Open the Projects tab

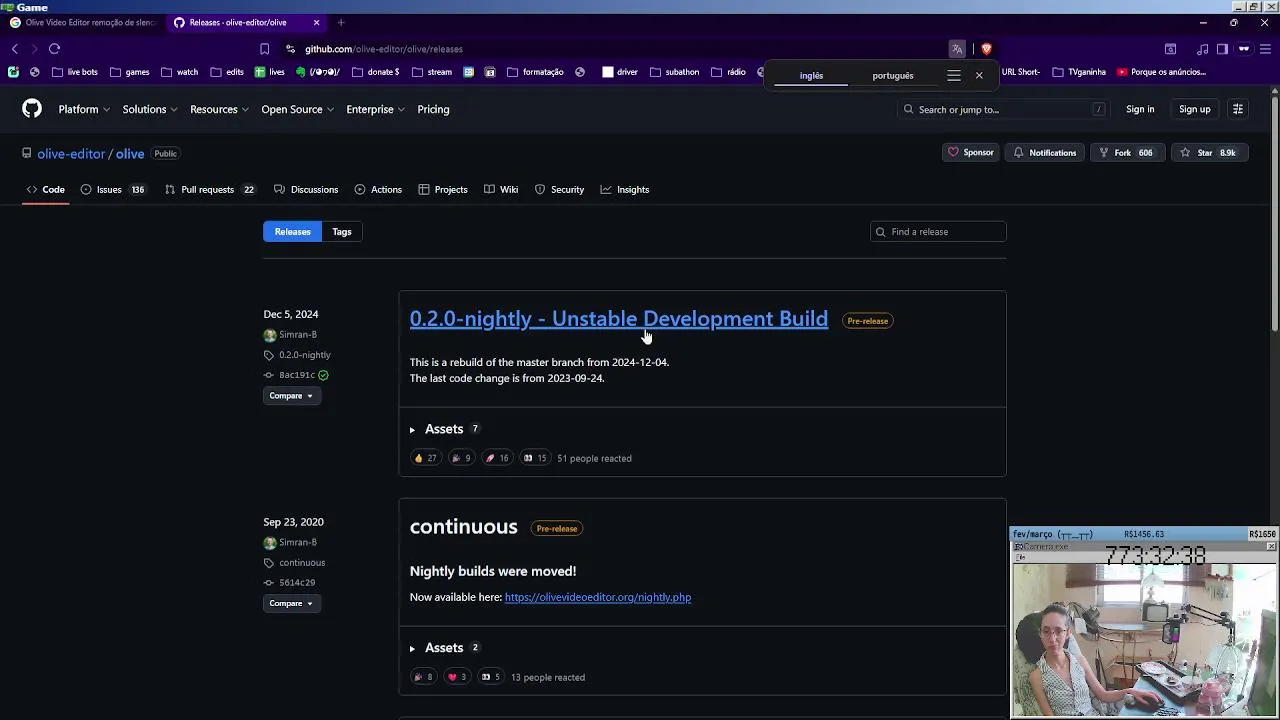click(x=443, y=189)
